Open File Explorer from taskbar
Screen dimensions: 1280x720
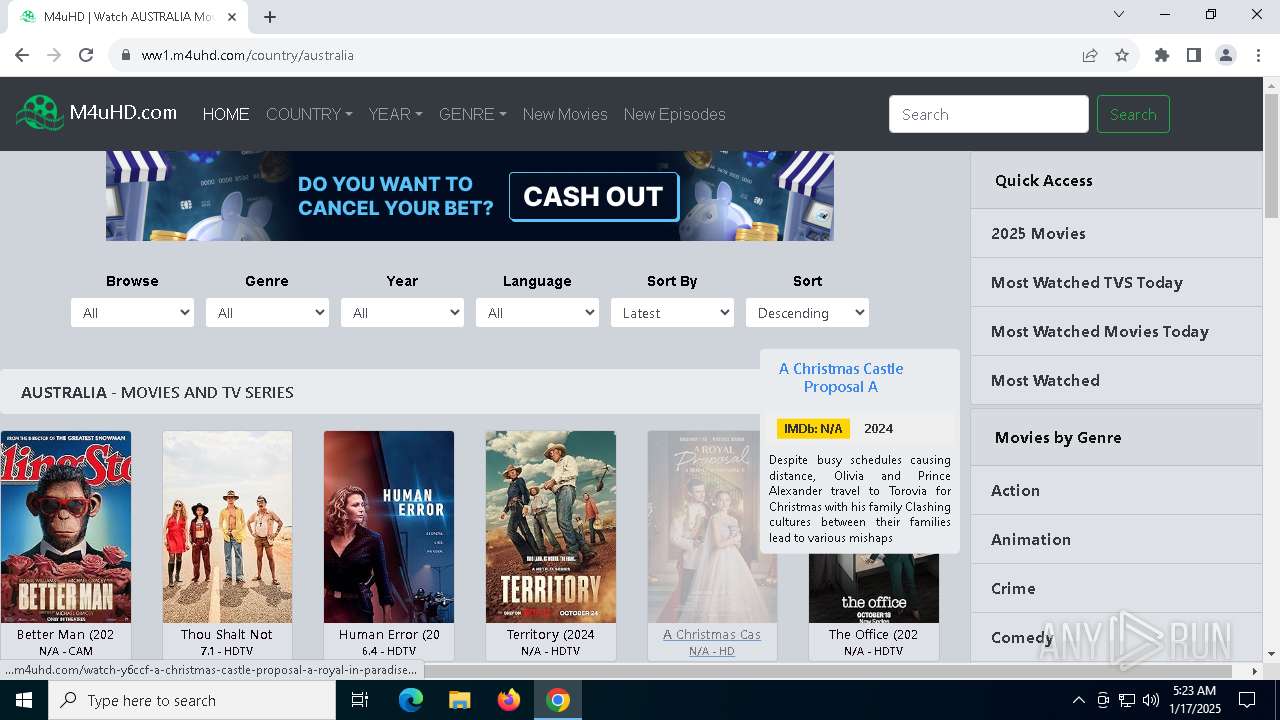pos(459,700)
